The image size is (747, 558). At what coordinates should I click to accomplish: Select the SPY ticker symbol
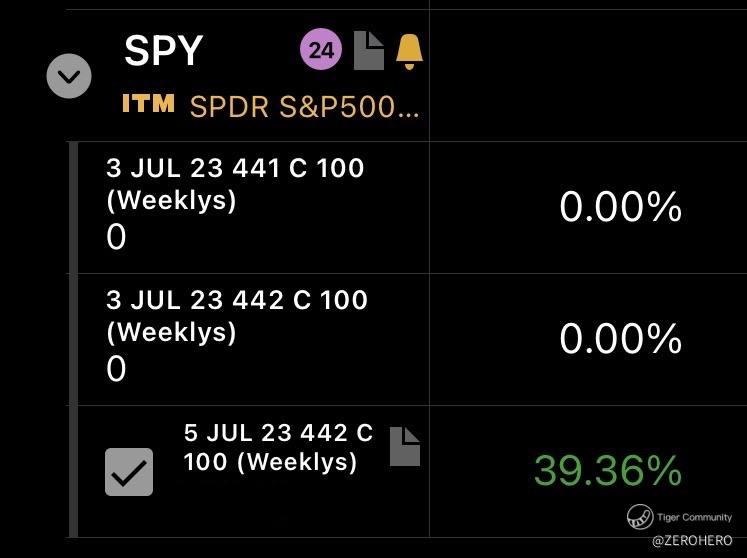163,50
